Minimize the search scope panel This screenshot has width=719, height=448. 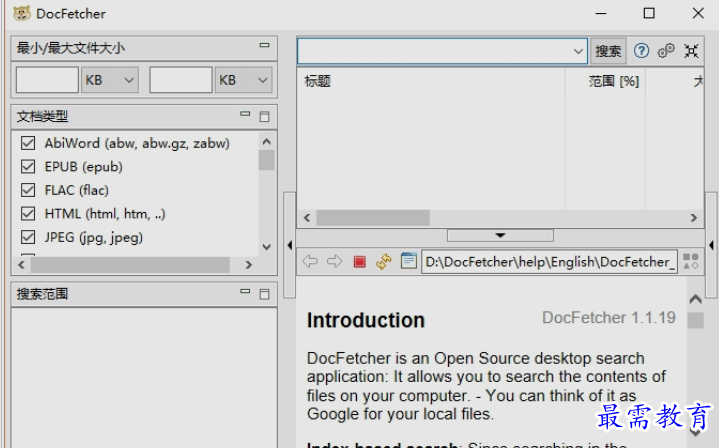coord(245,291)
